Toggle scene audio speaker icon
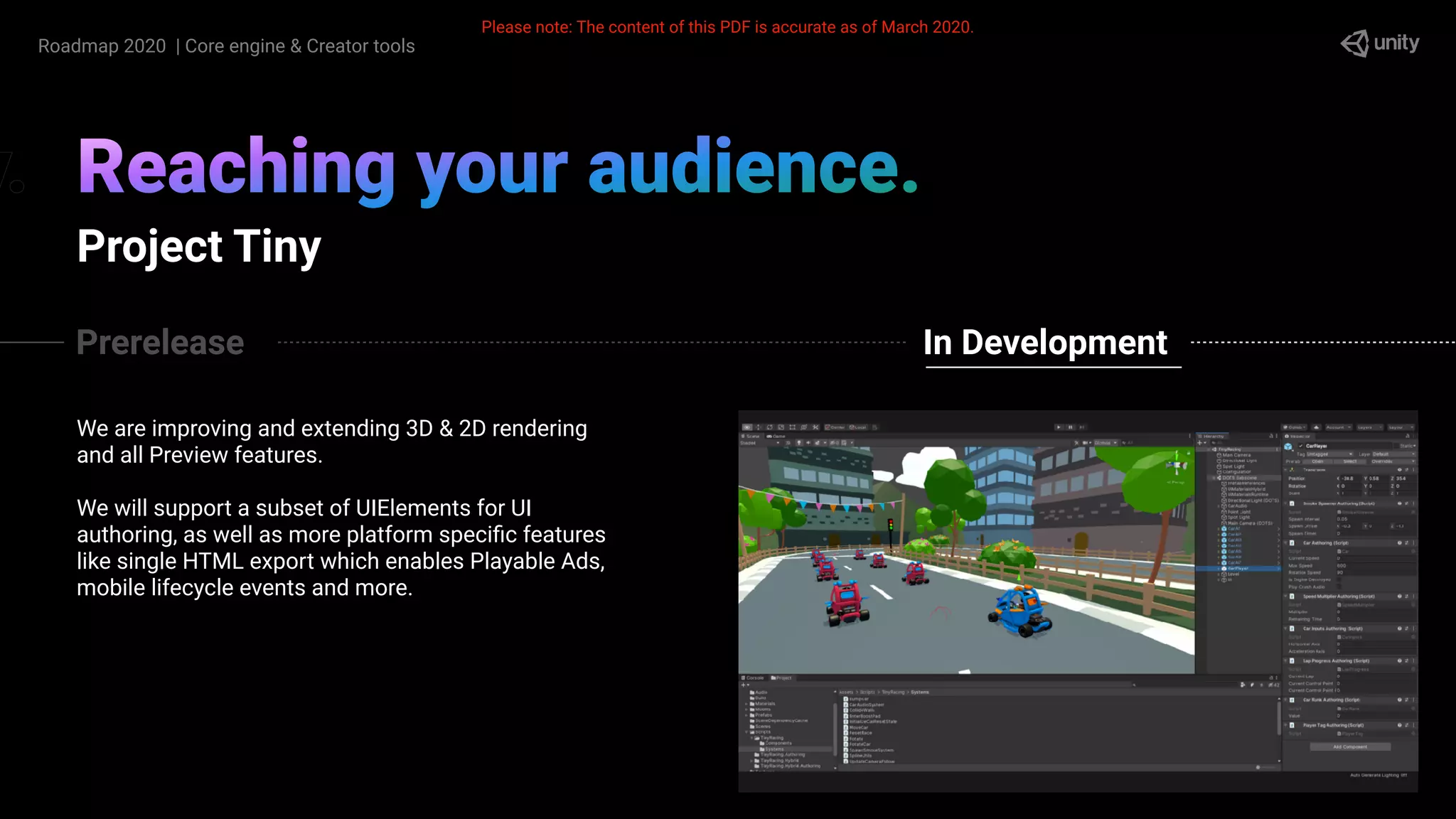Image resolution: width=1456 pixels, height=819 pixels. [808, 443]
